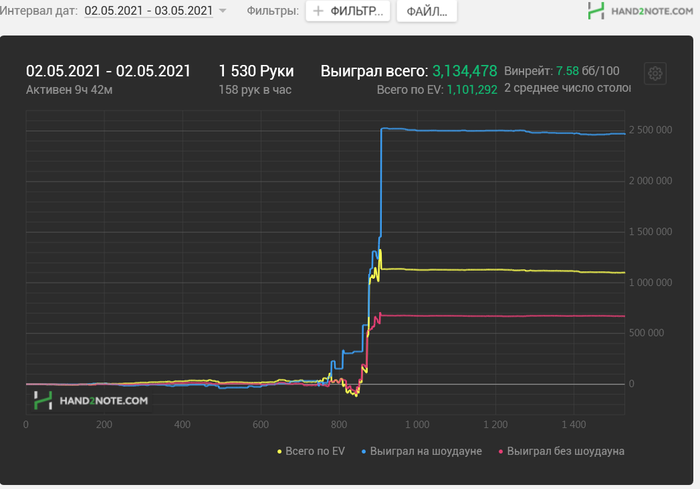Viewport: 700px width, 489px height.
Task: Select the date range 02.05.2021 - 03.05.2021 field
Action: coord(149,11)
